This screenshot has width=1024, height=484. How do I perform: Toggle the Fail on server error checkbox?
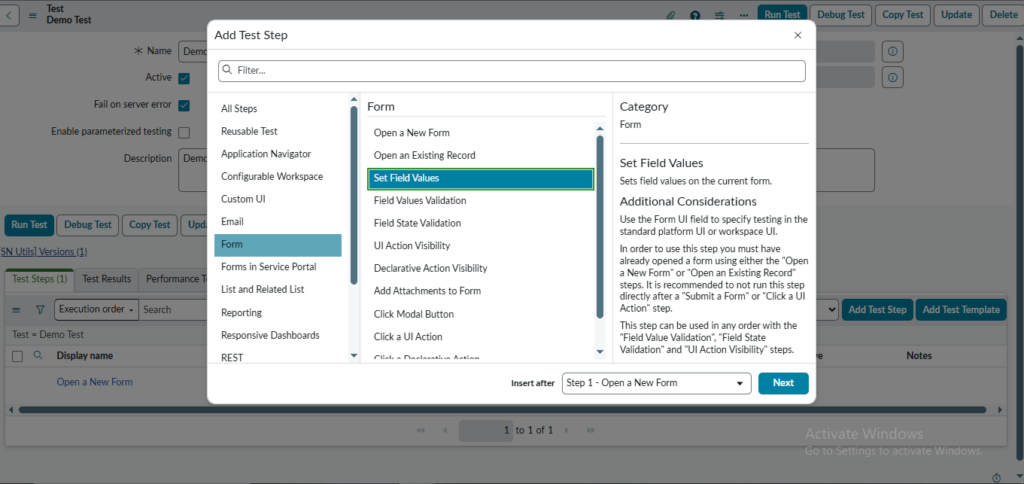[x=184, y=104]
